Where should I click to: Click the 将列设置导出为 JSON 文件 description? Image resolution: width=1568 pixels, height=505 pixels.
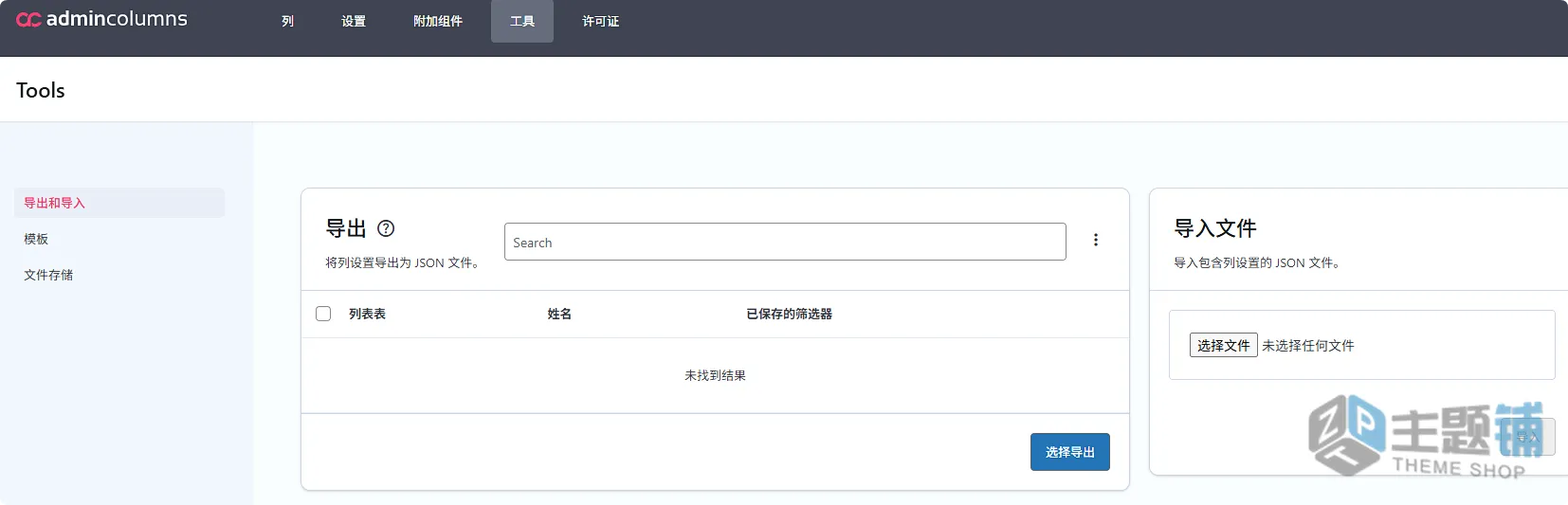pyautogui.click(x=404, y=262)
